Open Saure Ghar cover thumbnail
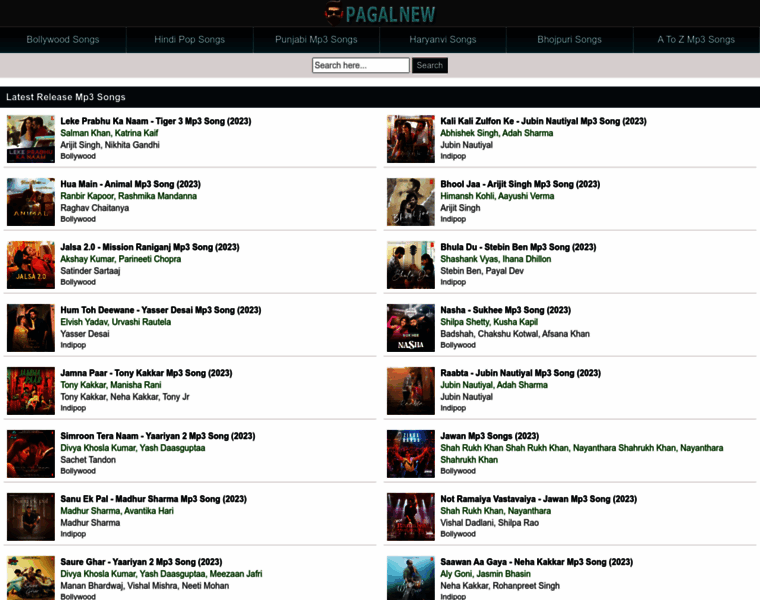Viewport: 760px width, 600px height. pyautogui.click(x=31, y=578)
